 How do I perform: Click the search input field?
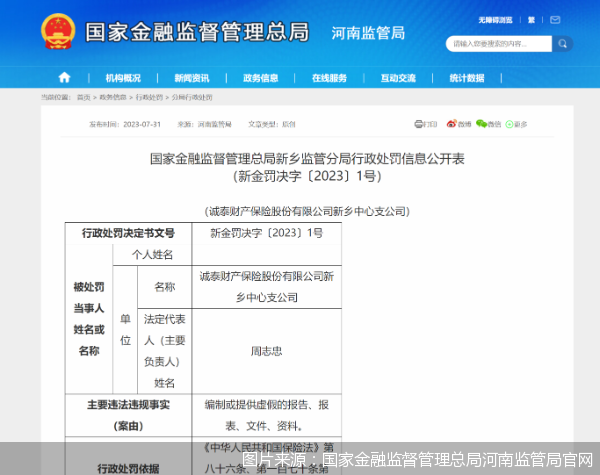[499, 44]
